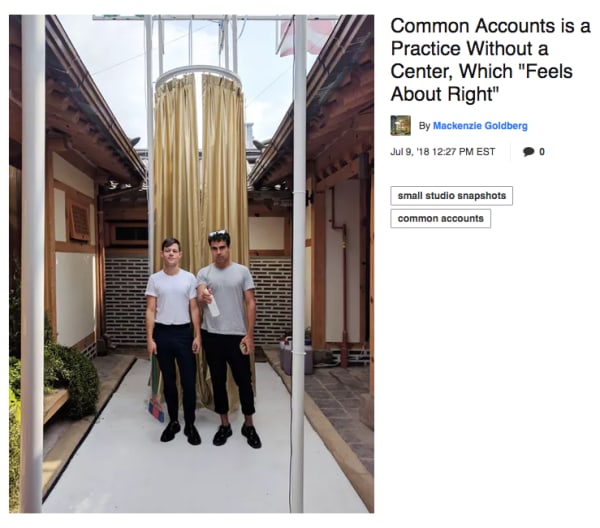Click the comment bubble icon
Image resolution: width=600 pixels, height=528 pixels.
[528, 152]
